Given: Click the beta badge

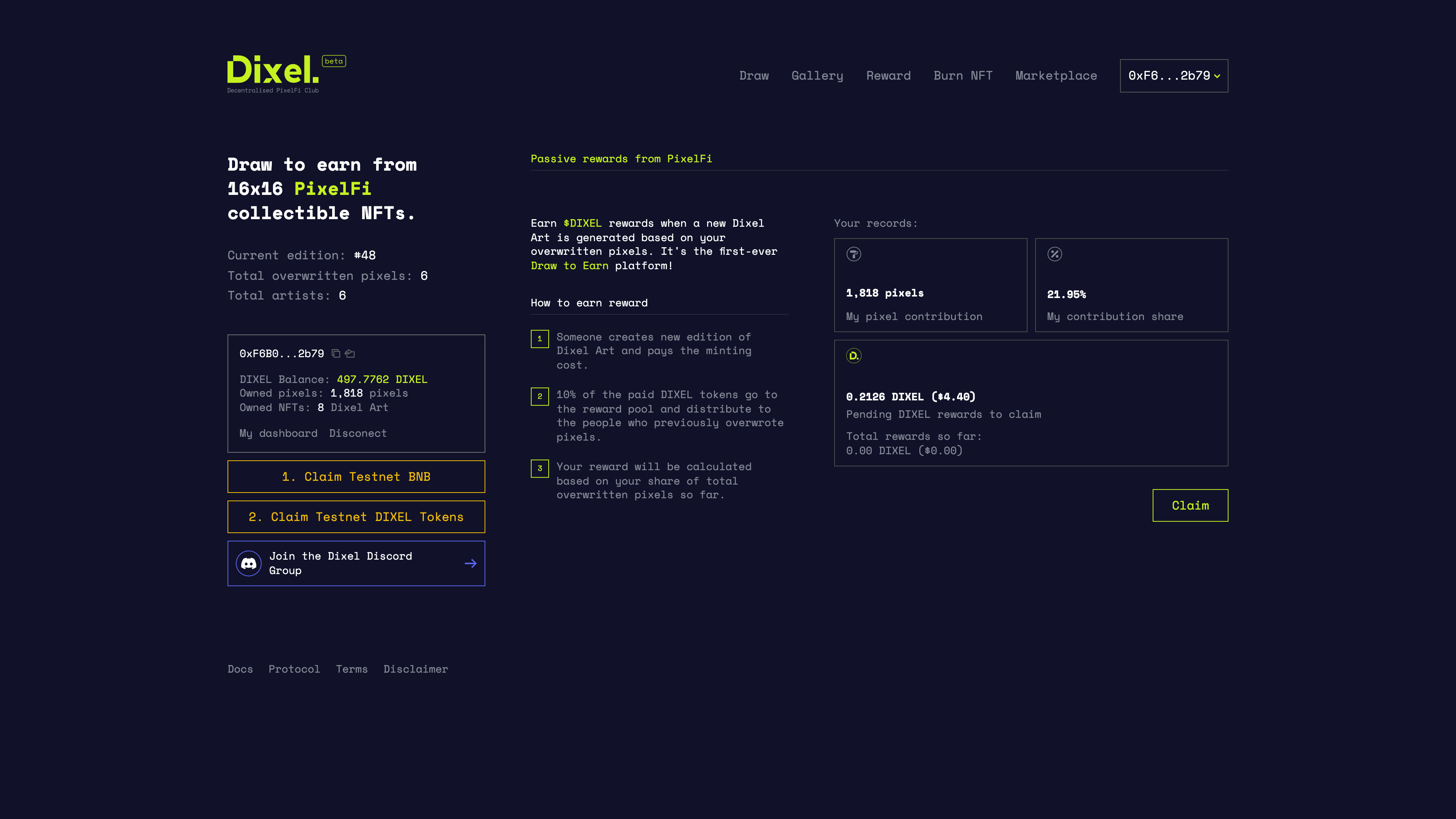Looking at the screenshot, I should point(334,61).
